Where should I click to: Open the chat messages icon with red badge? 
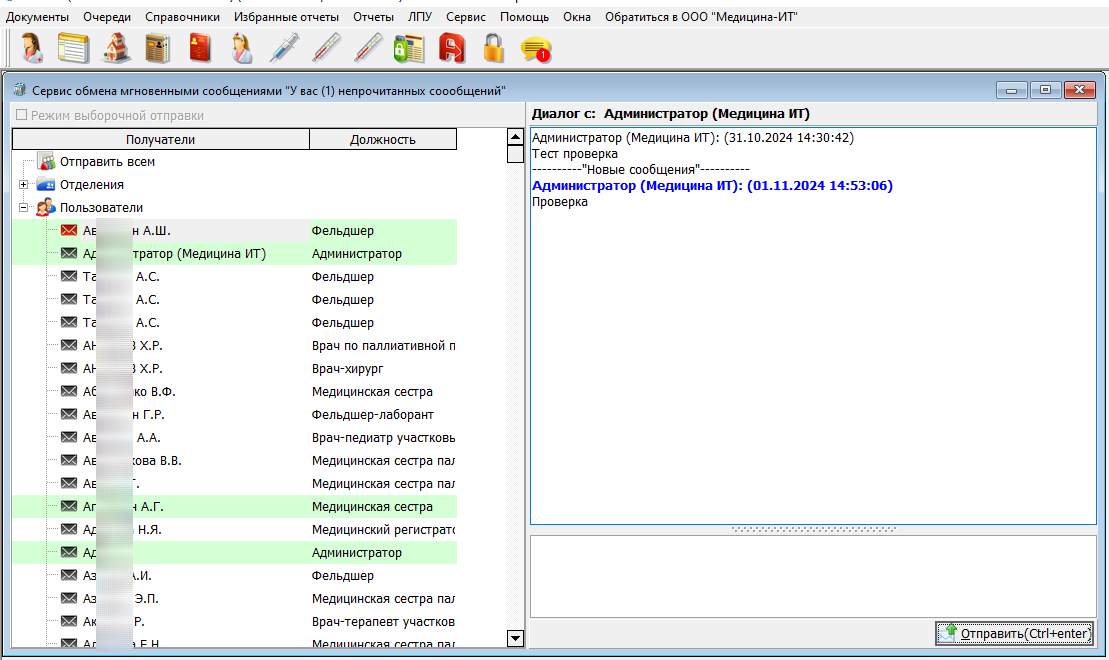pos(535,49)
